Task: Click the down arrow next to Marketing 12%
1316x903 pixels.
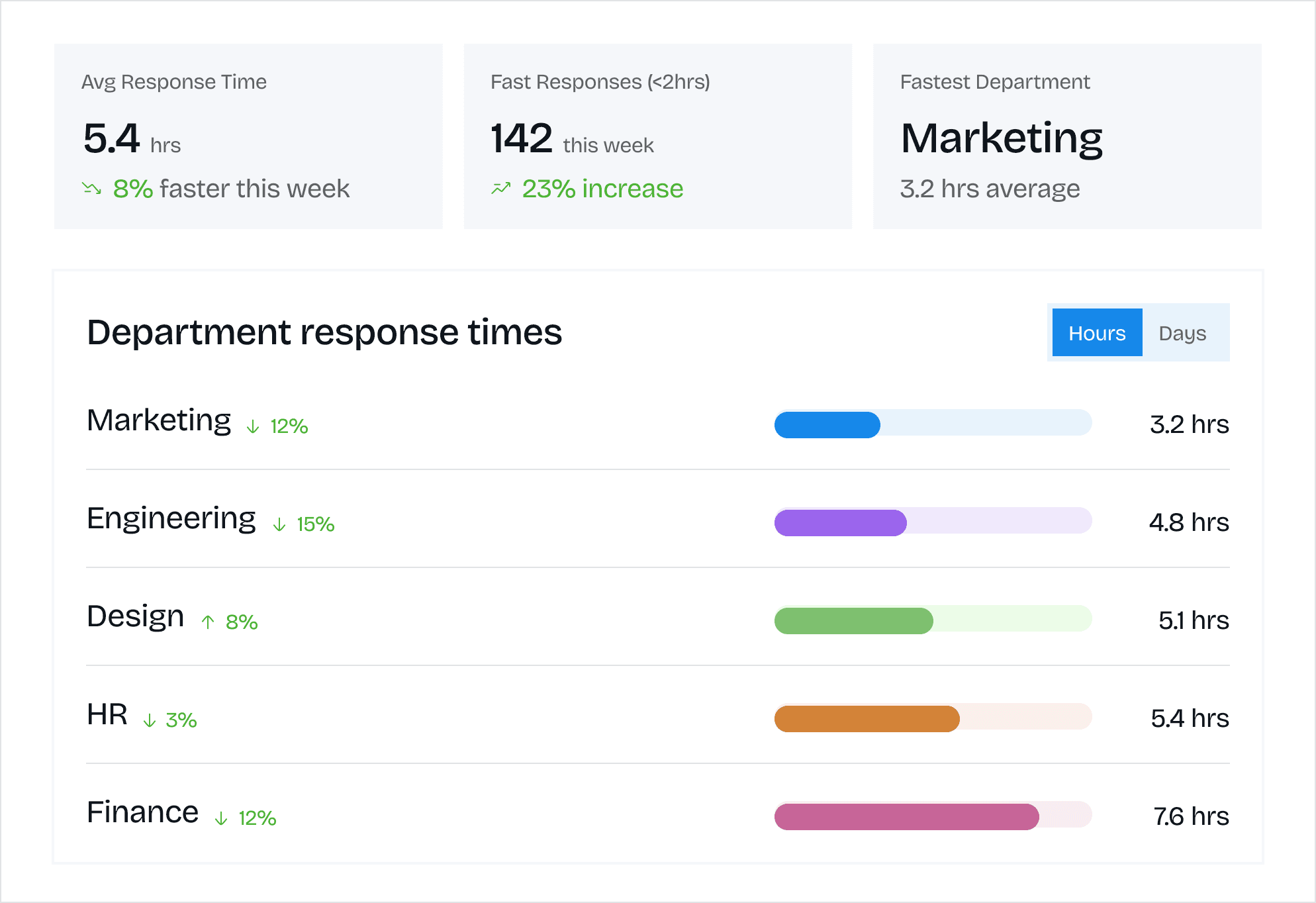Action: [253, 427]
